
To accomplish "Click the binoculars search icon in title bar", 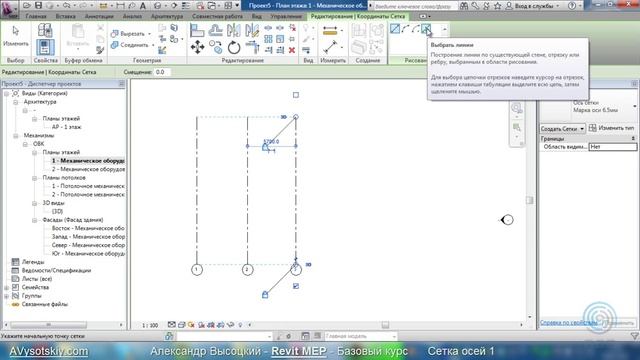I will coord(464,6).
